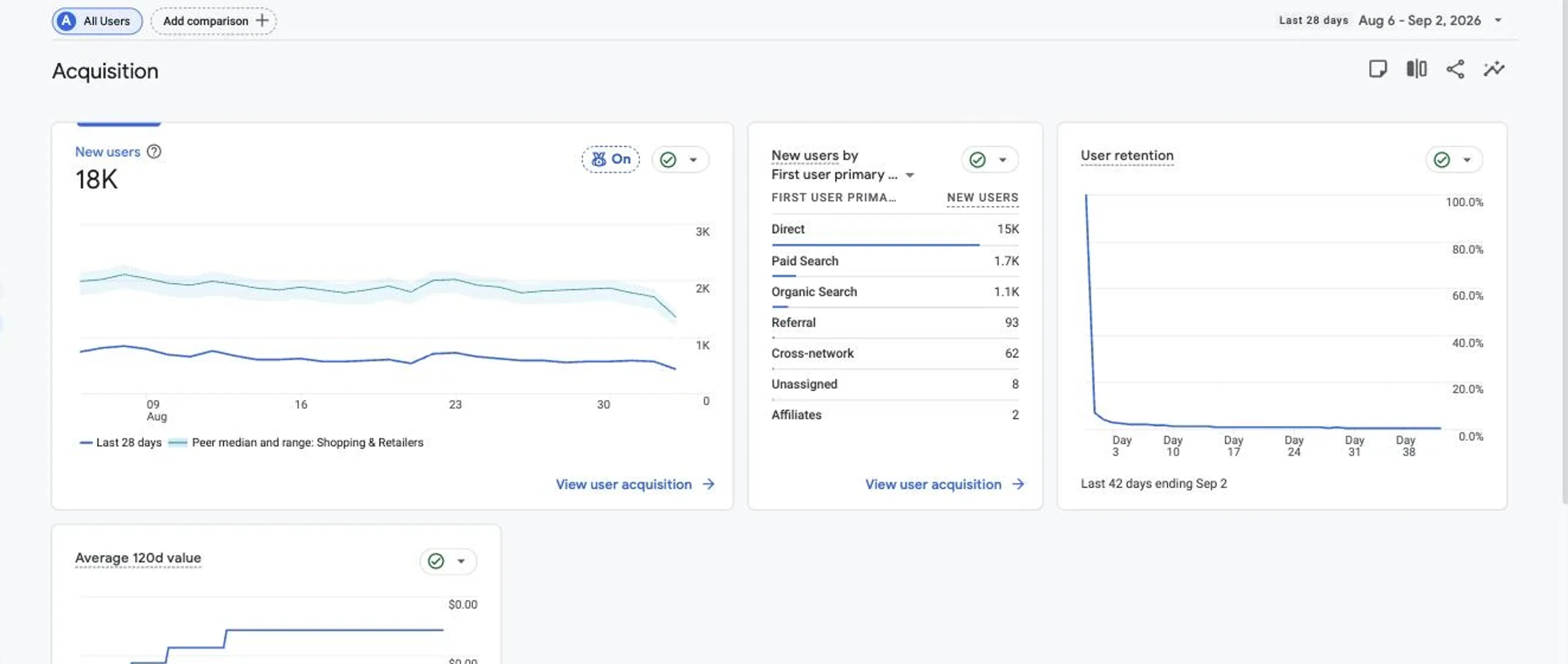Select the Affiliates row
The width and height of the screenshot is (1568, 664).
pos(895,415)
